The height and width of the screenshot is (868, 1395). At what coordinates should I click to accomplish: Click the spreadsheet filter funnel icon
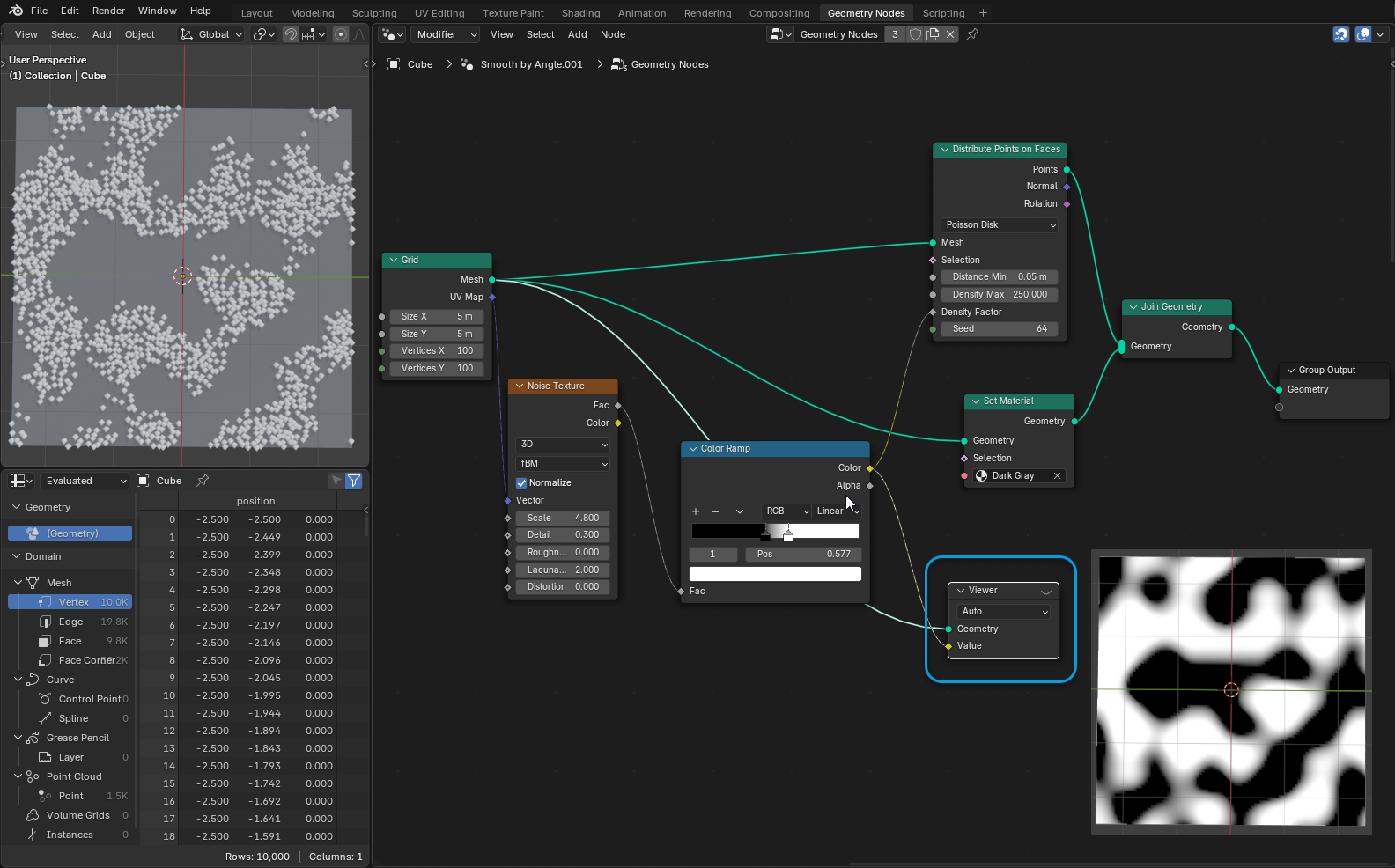354,481
